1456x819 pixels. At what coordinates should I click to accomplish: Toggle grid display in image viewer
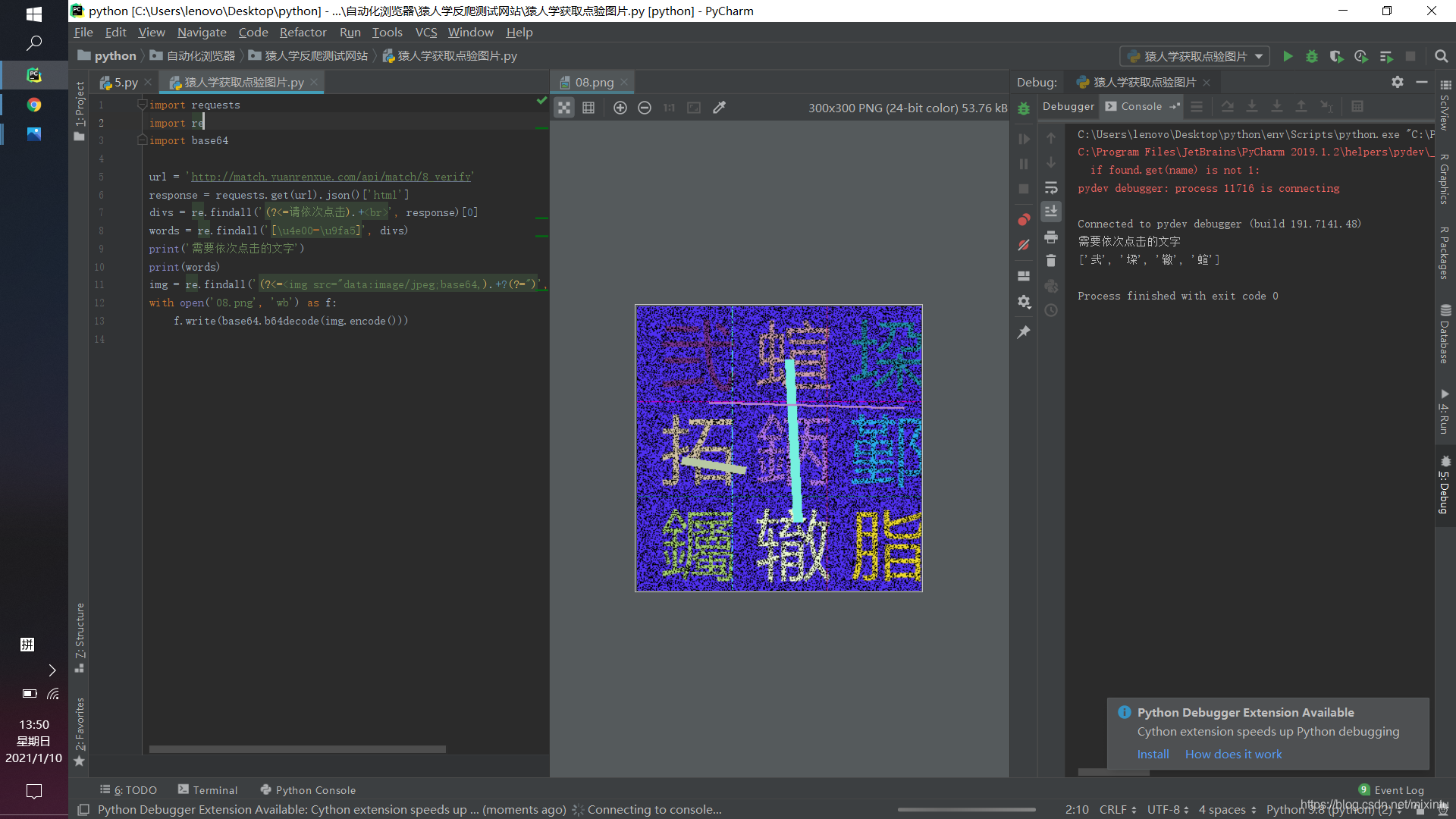coord(588,108)
